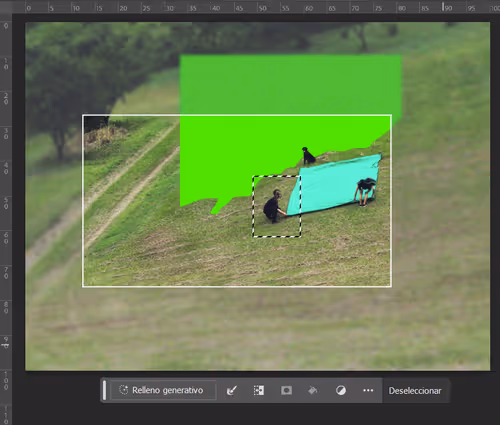Click the black dog on the hill
The height and width of the screenshot is (425, 500).
(x=308, y=155)
